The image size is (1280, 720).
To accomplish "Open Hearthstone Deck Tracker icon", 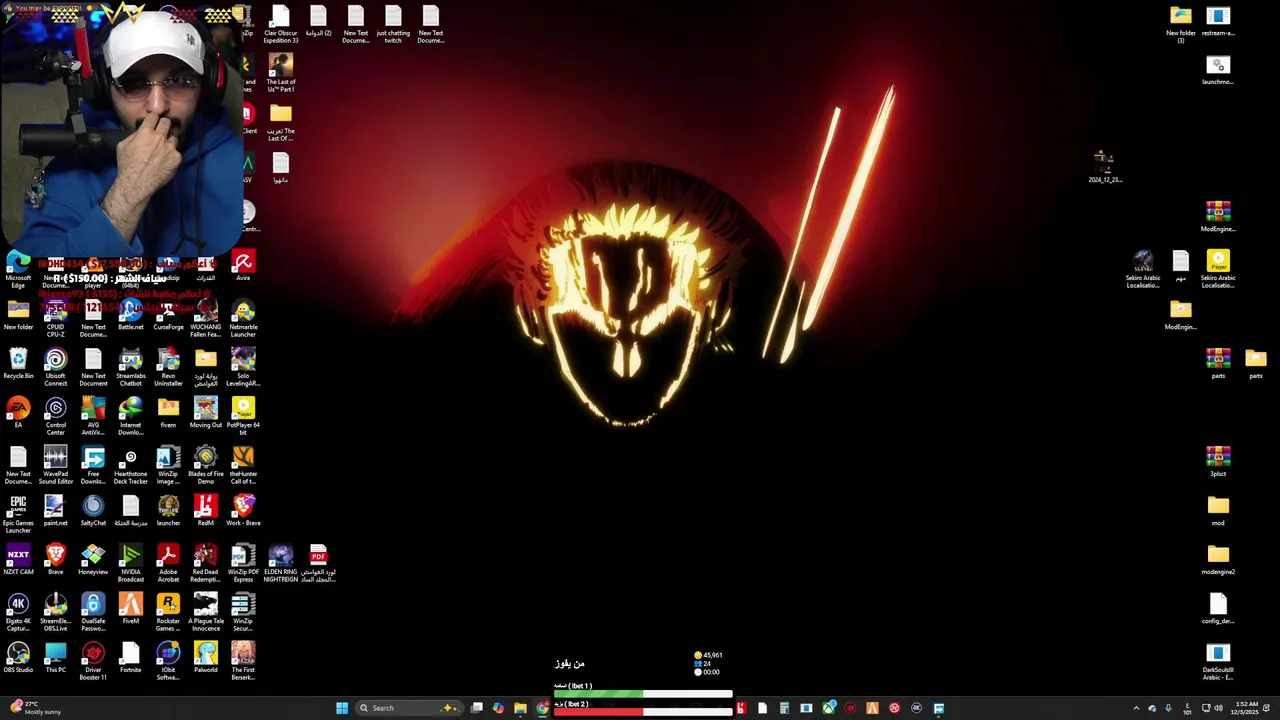I will tap(131, 465).
